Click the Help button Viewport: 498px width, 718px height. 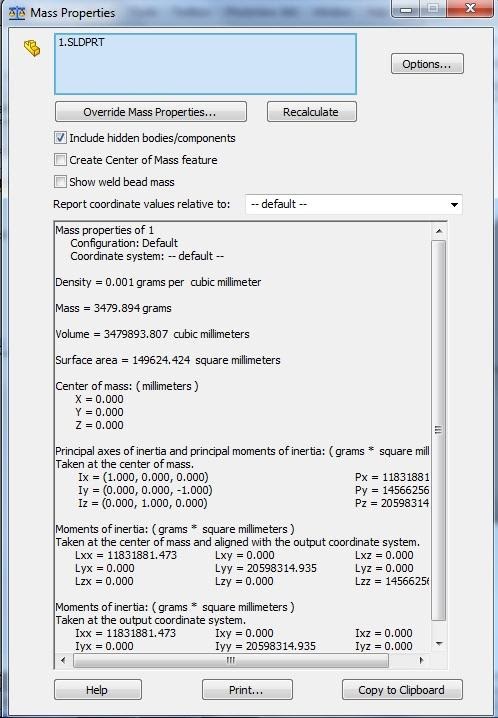97,690
